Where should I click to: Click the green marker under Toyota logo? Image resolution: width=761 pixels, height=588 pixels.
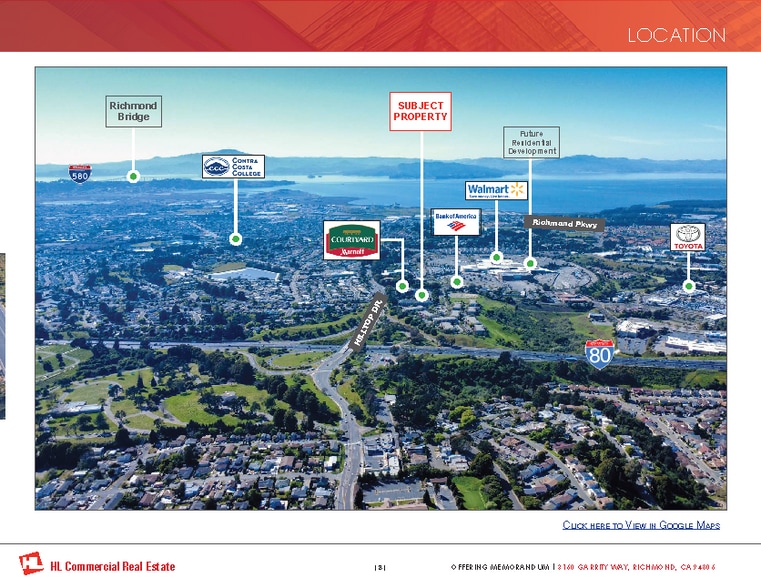tap(688, 286)
